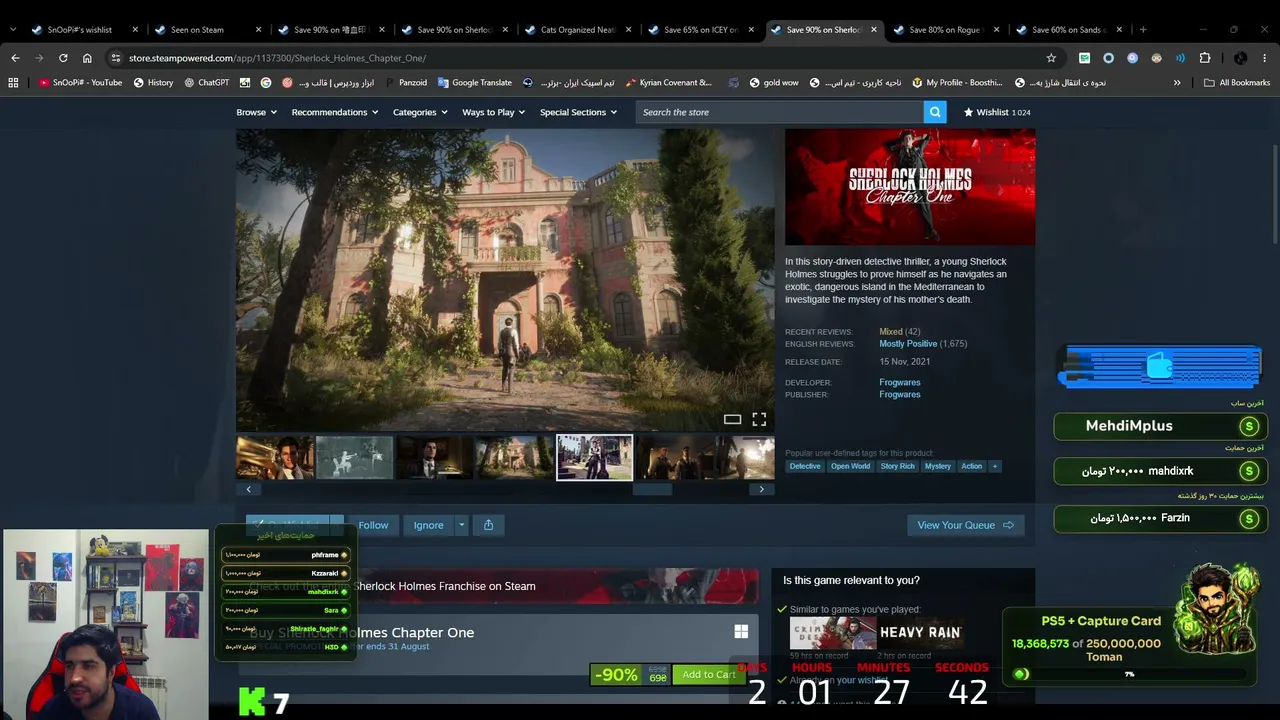This screenshot has width=1280, height=720.
Task: Select the highlighted screenshot thumbnail
Action: (594, 457)
